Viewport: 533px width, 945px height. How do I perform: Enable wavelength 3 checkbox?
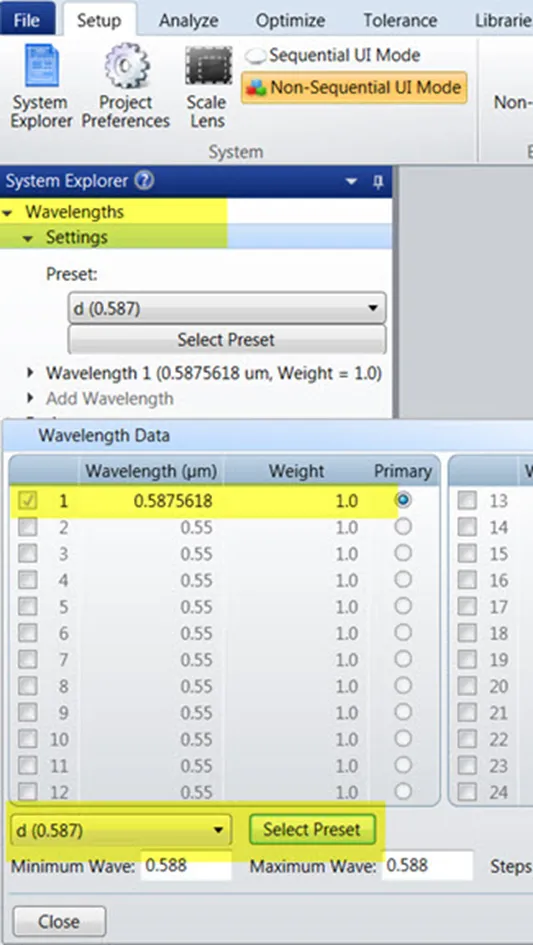tap(28, 554)
